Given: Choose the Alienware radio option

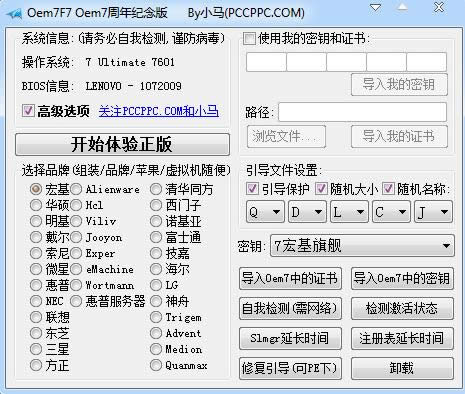Looking at the screenshot, I should (76, 189).
